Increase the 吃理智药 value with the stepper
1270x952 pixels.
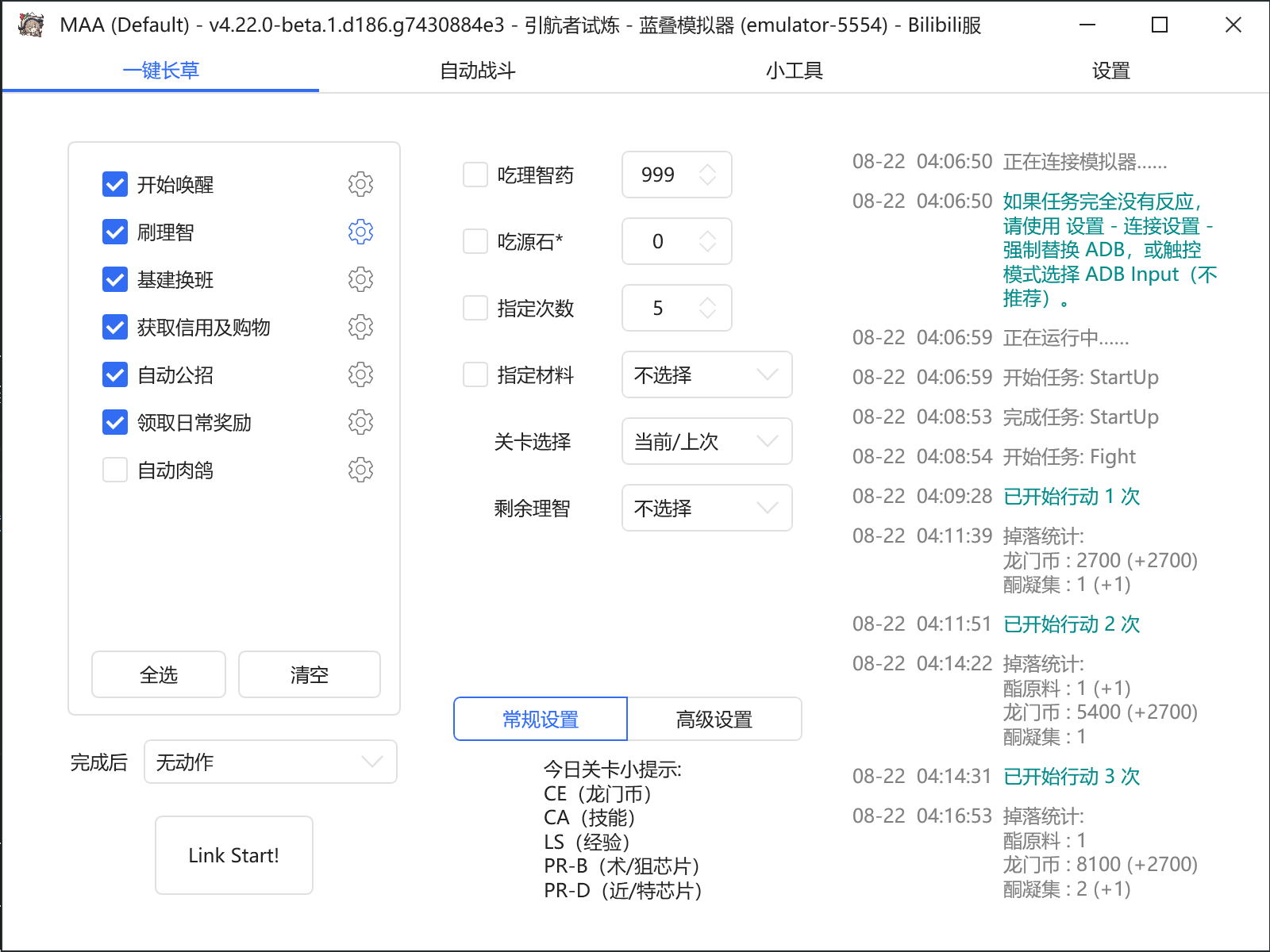pyautogui.click(x=709, y=168)
